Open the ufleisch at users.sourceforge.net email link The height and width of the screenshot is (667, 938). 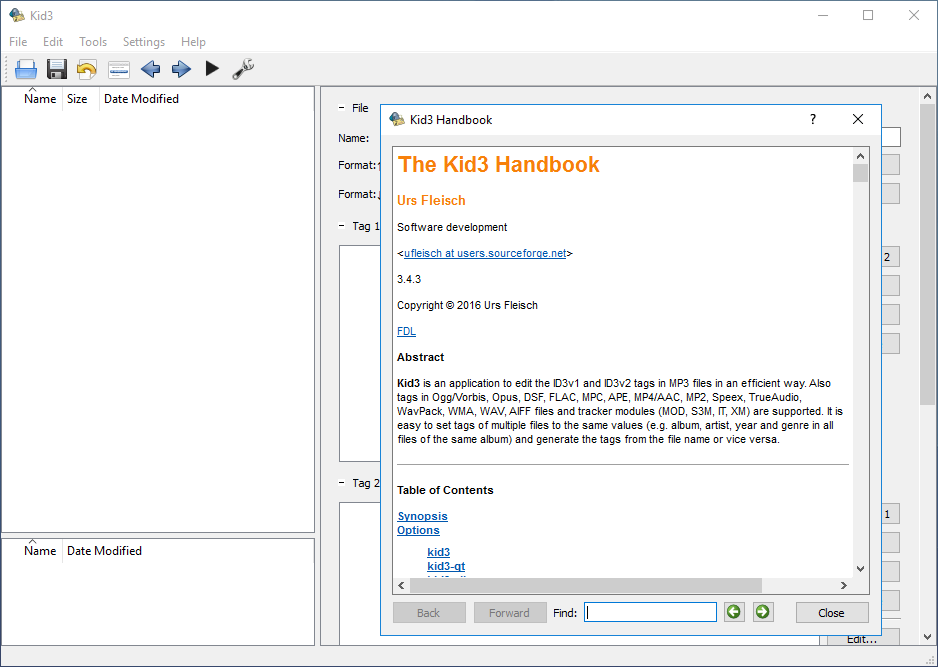coord(485,253)
